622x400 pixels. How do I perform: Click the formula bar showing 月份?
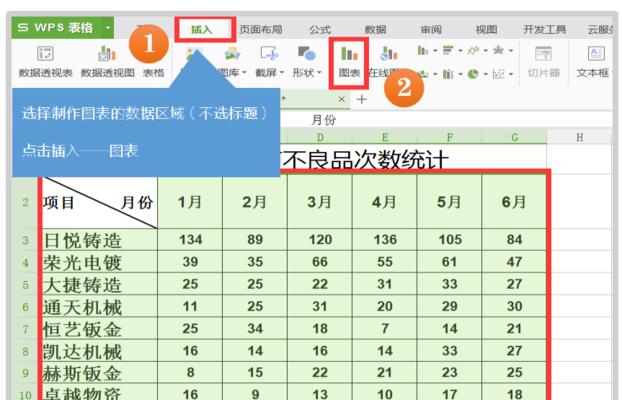pyautogui.click(x=446, y=120)
